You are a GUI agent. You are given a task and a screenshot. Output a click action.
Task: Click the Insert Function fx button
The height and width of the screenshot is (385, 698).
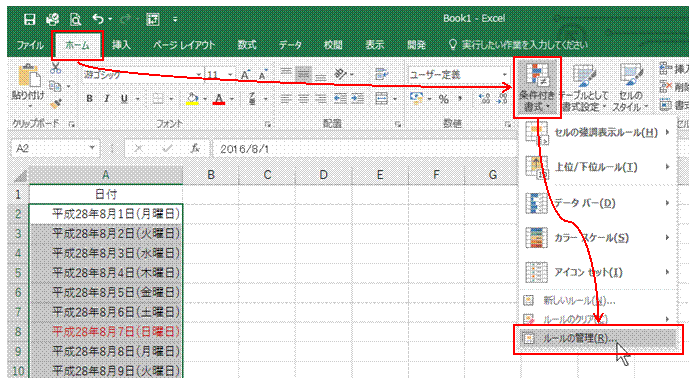195,149
